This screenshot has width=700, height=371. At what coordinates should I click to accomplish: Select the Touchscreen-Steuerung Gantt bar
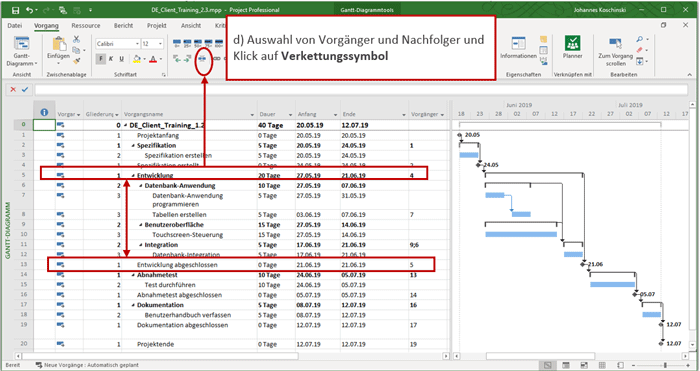tap(521, 234)
